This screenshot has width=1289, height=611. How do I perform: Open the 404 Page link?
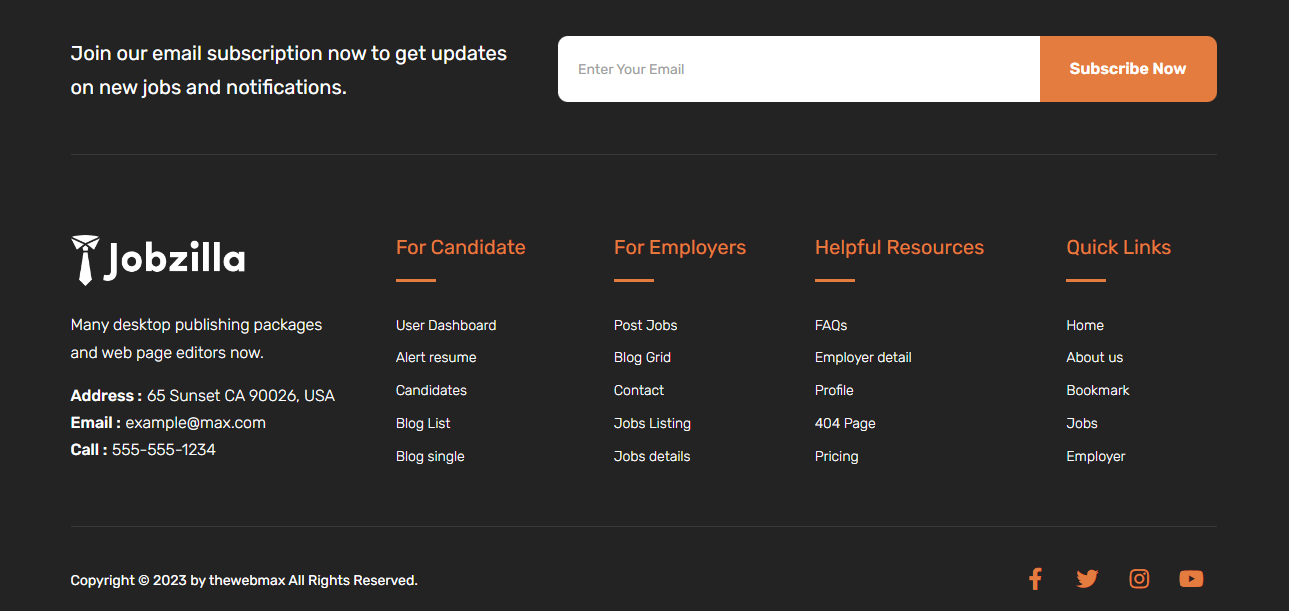click(845, 423)
